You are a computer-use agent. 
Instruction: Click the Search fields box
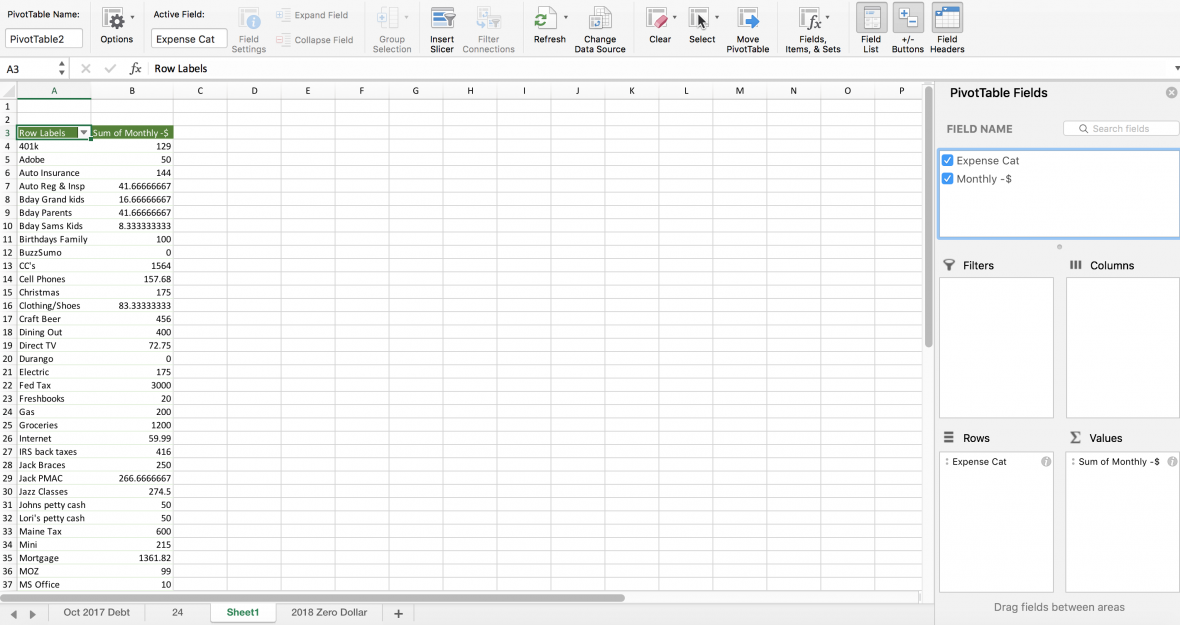tap(1121, 129)
